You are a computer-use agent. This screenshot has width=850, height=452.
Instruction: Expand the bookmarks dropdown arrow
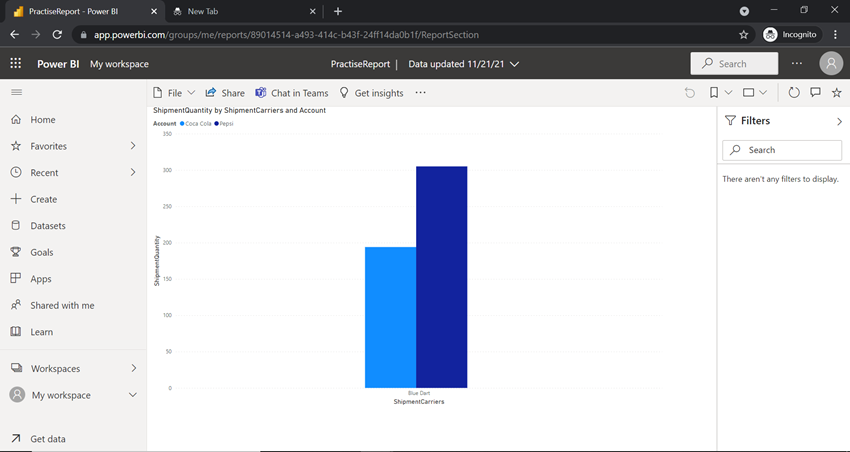[x=729, y=93]
